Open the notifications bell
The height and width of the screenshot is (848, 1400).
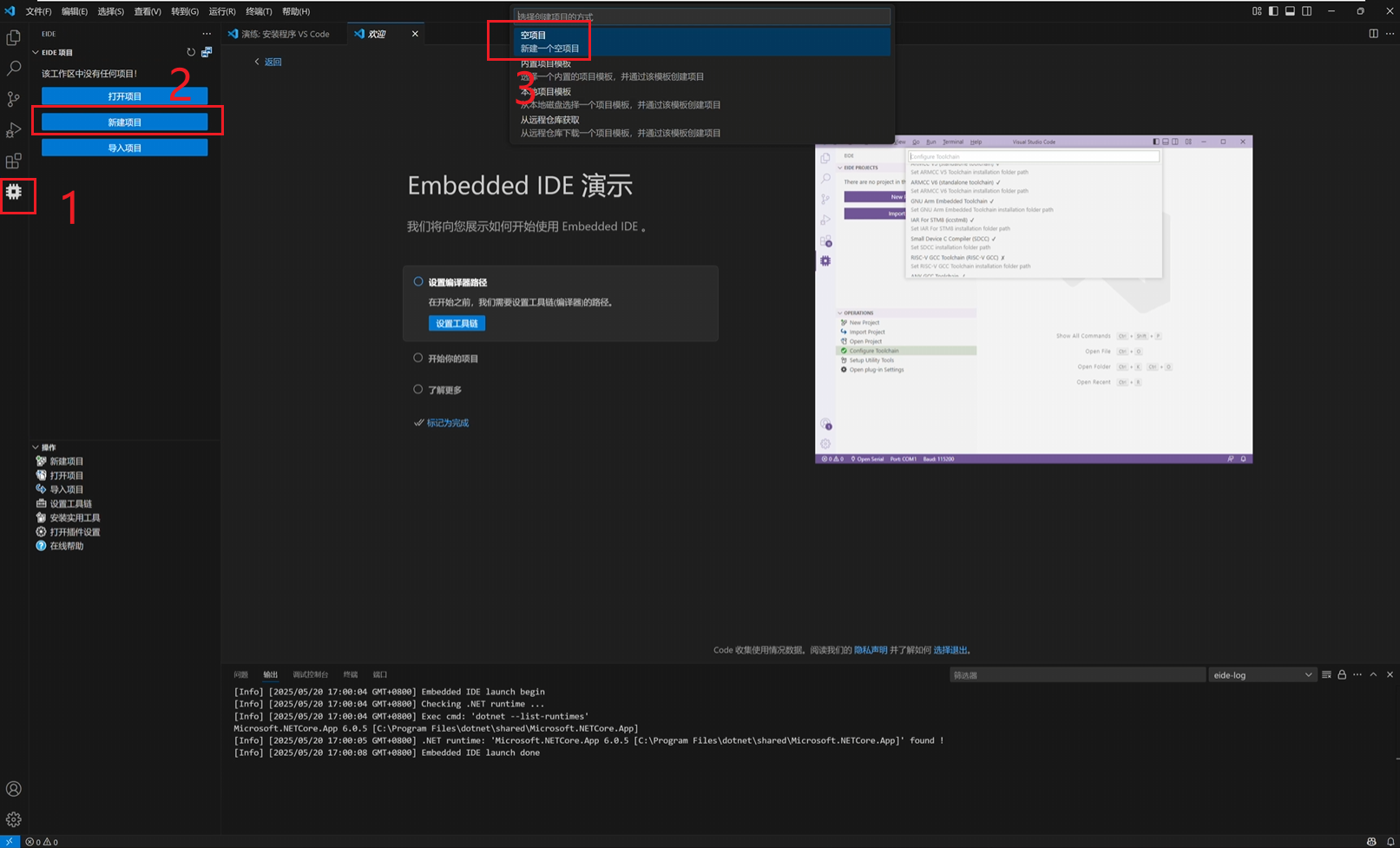tap(1390, 842)
